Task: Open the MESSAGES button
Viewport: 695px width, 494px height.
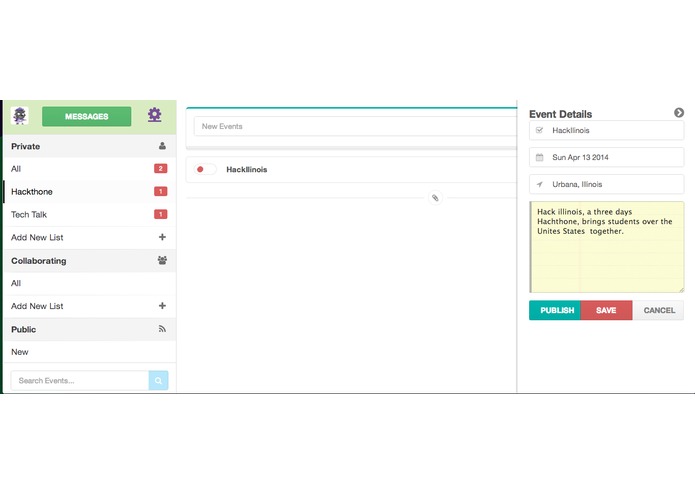Action: (x=86, y=116)
